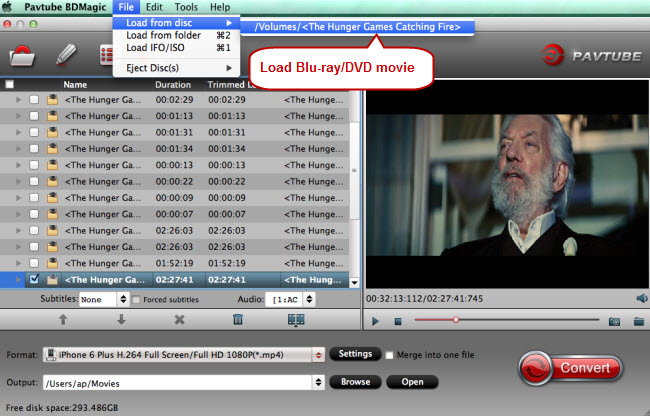The width and height of the screenshot is (650, 416).
Task: Click clapboard icon of 00:01:31 title
Action: coord(52,133)
